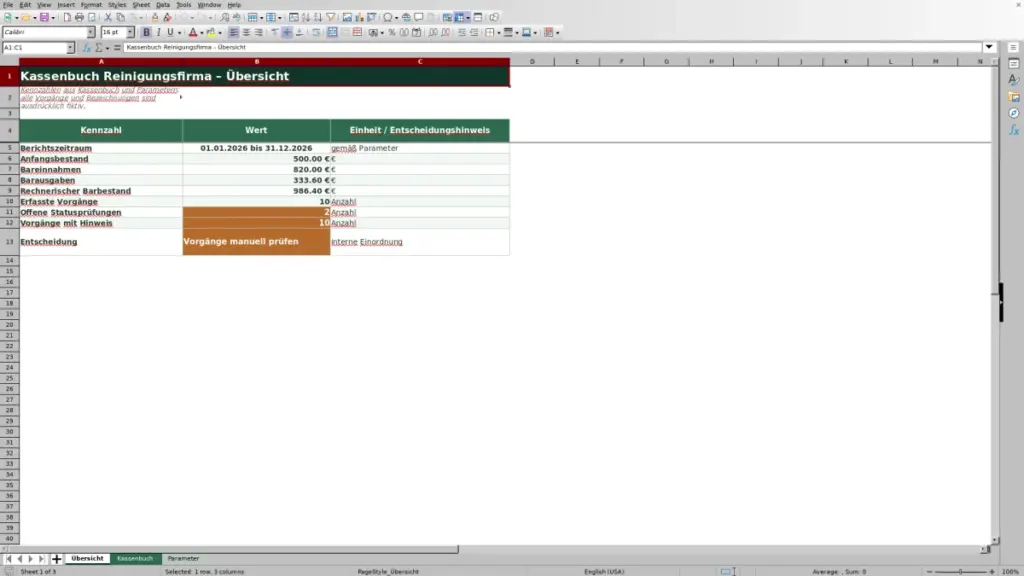The height and width of the screenshot is (576, 1024).
Task: Open sidebar Styles panel icon
Action: point(1014,80)
